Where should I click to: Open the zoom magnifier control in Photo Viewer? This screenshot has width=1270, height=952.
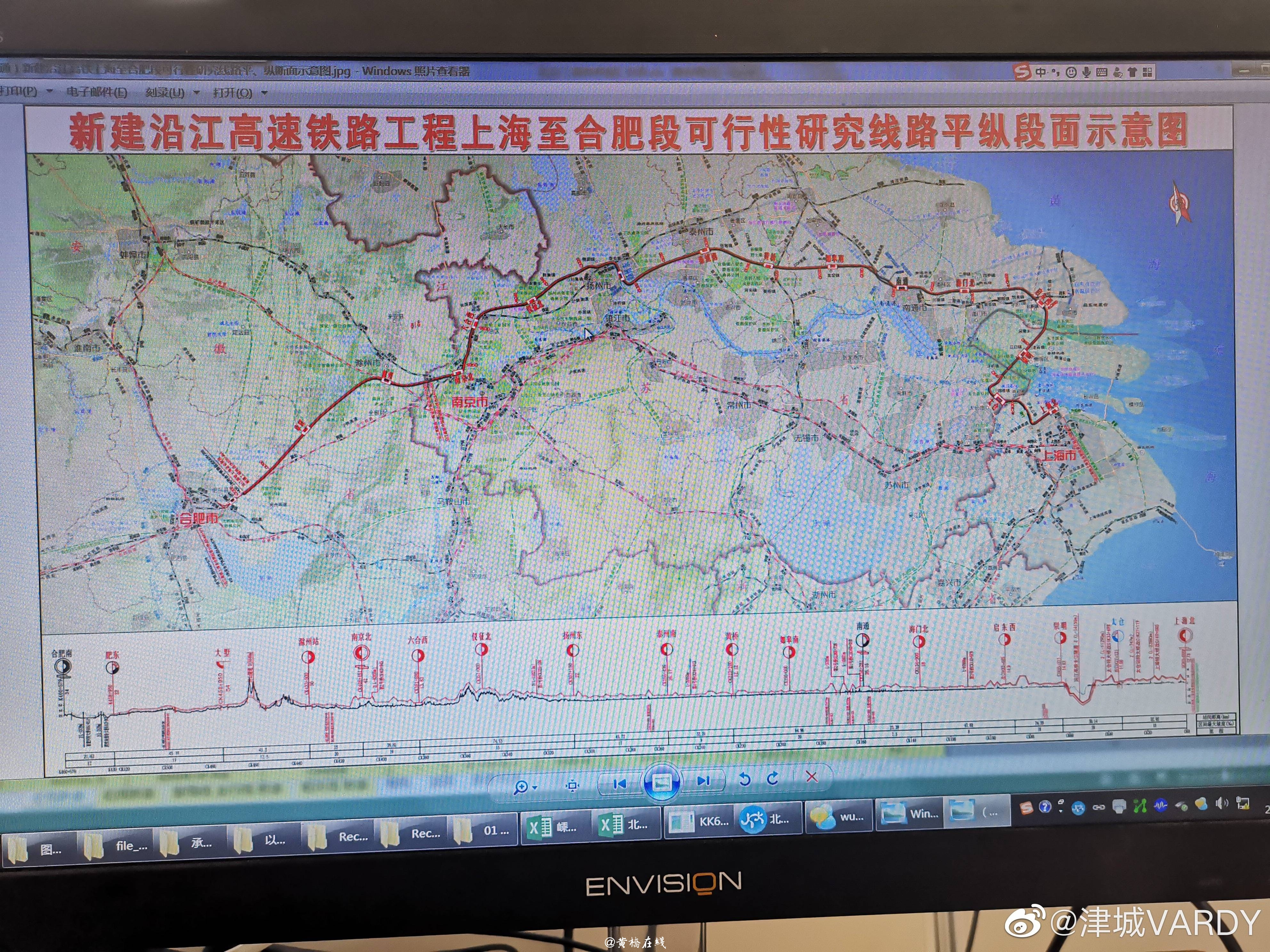(x=521, y=787)
